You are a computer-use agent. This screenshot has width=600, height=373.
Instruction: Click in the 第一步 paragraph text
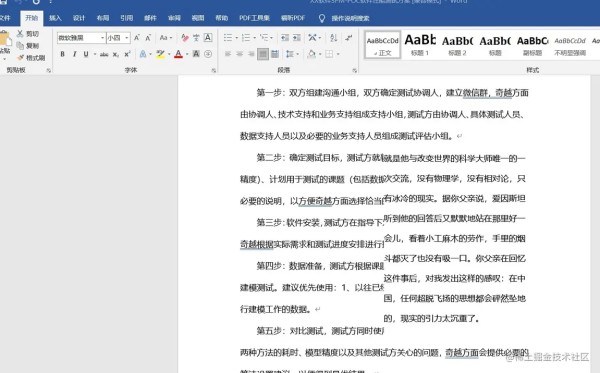pos(384,114)
